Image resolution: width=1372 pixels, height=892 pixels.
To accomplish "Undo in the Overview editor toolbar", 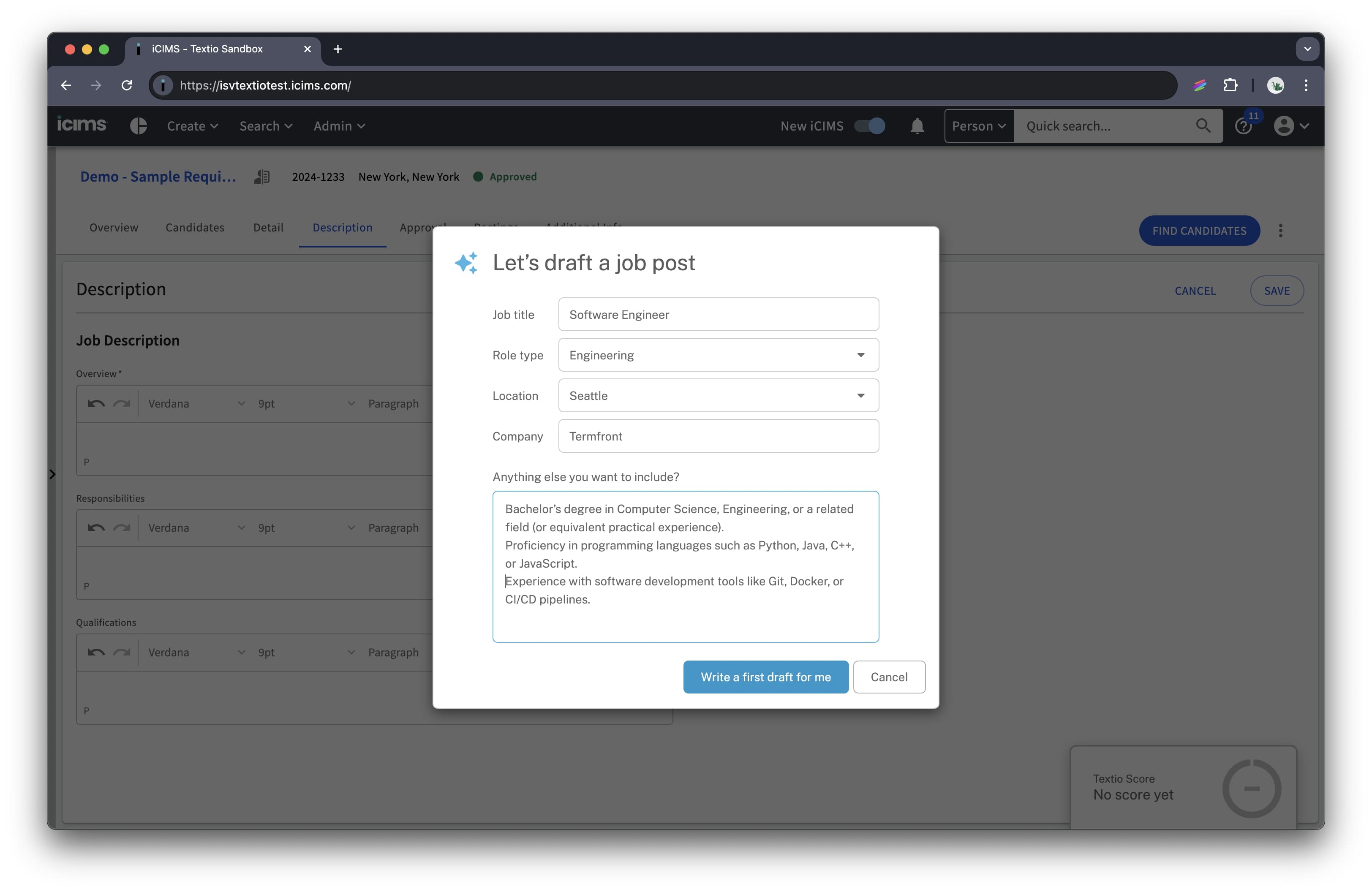I will click(x=96, y=403).
